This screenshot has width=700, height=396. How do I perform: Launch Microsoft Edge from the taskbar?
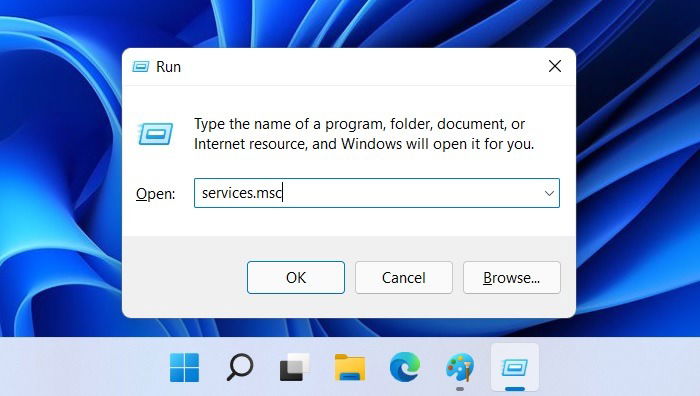coord(404,367)
